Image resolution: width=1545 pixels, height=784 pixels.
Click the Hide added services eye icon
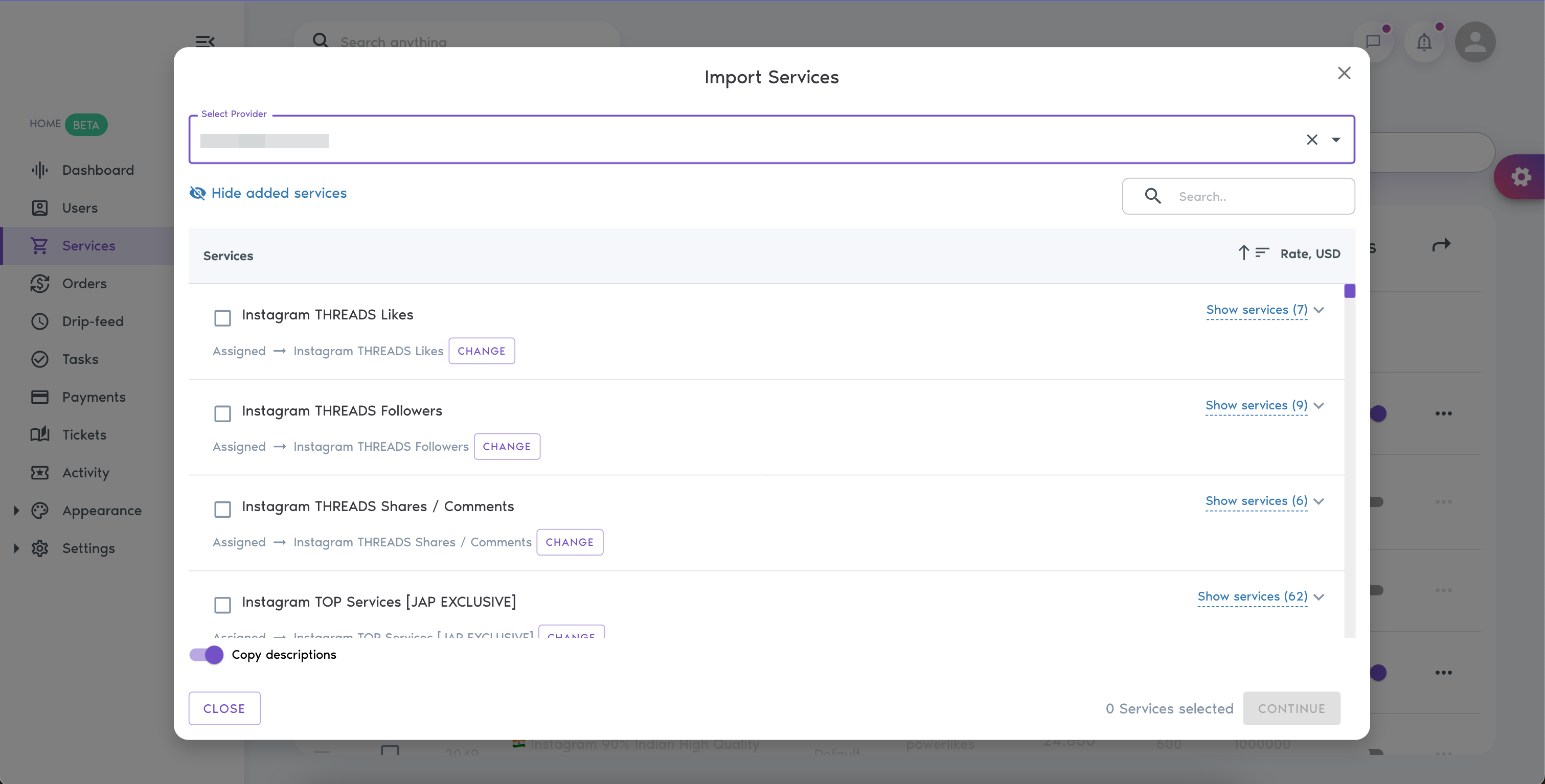click(x=197, y=193)
